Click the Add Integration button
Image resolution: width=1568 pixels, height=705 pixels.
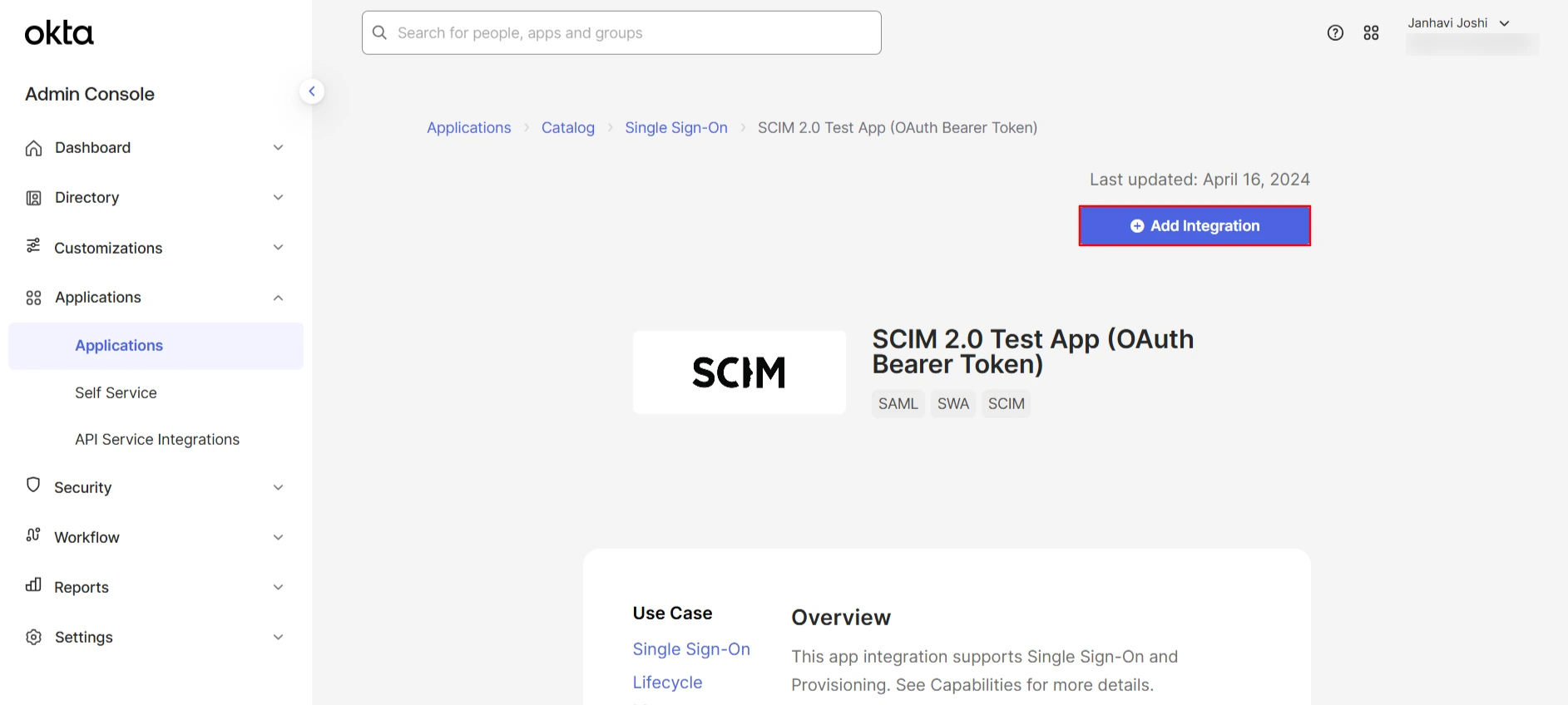tap(1195, 225)
